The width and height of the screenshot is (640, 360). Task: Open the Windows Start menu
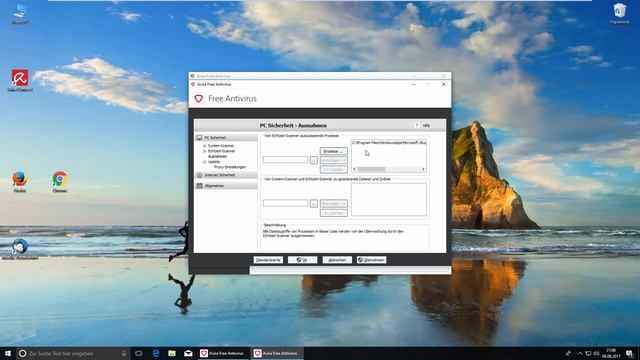8,353
